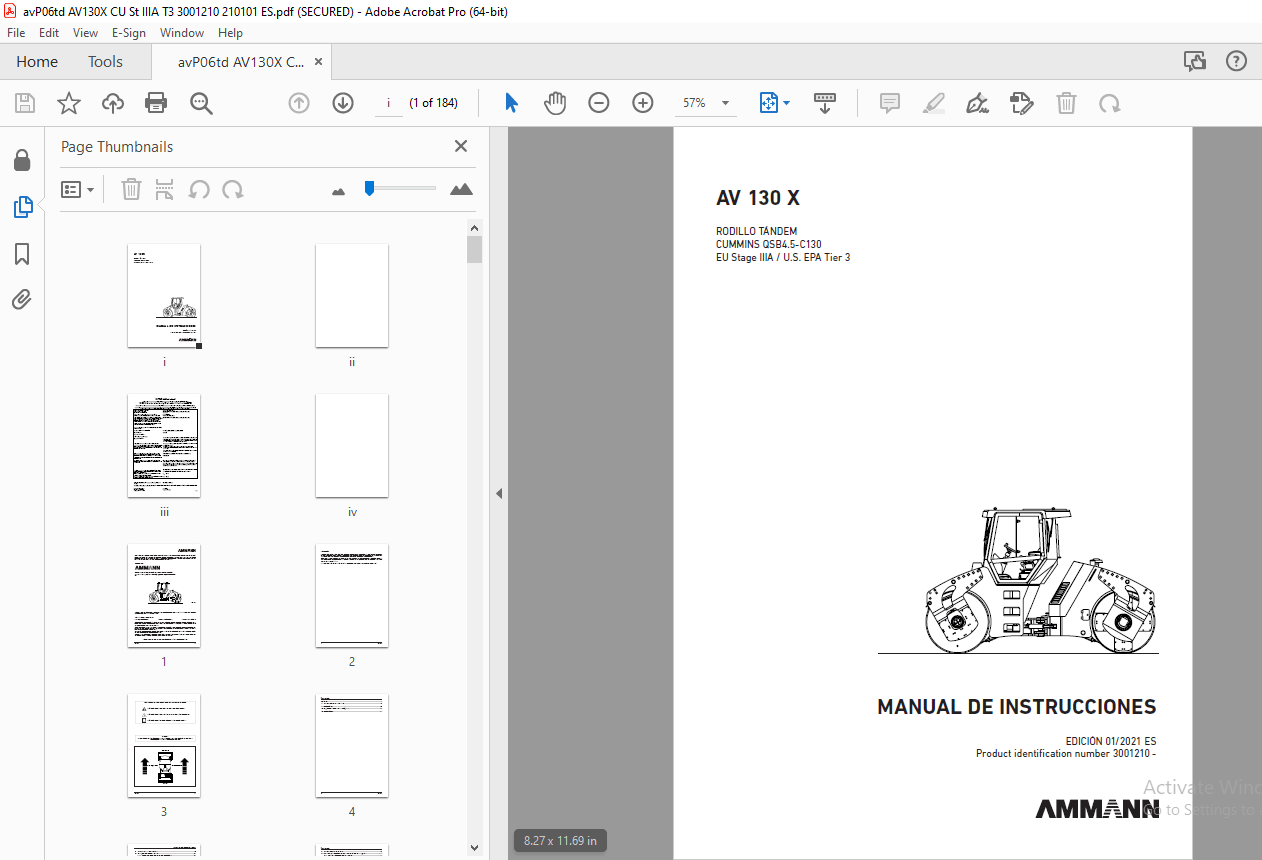Open the E-Sign menu
This screenshot has height=860, width=1262.
(x=129, y=33)
